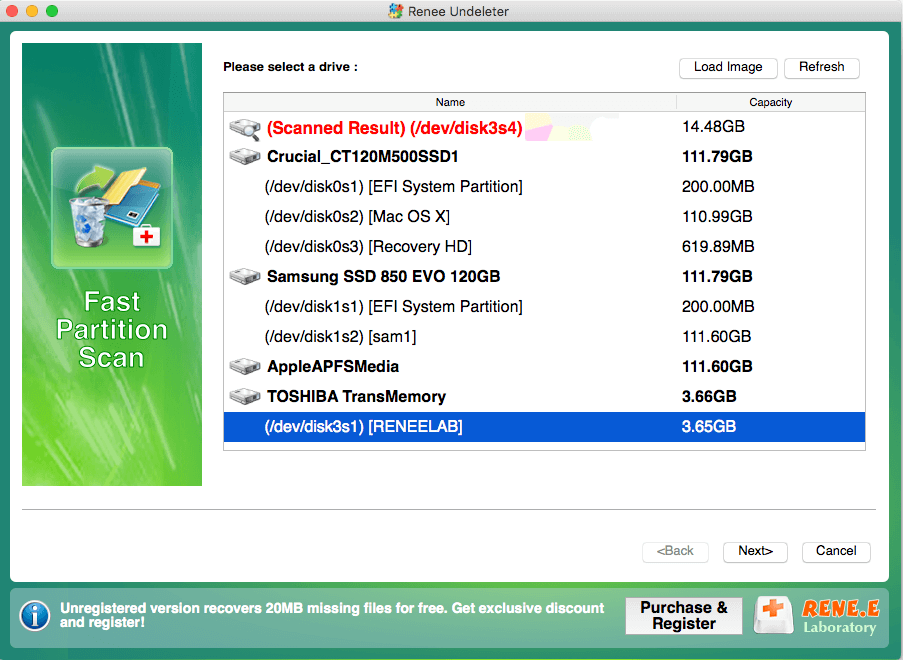Select the Scanned Result (/dev/disk3s4) entry
903x660 pixels.
[544, 127]
